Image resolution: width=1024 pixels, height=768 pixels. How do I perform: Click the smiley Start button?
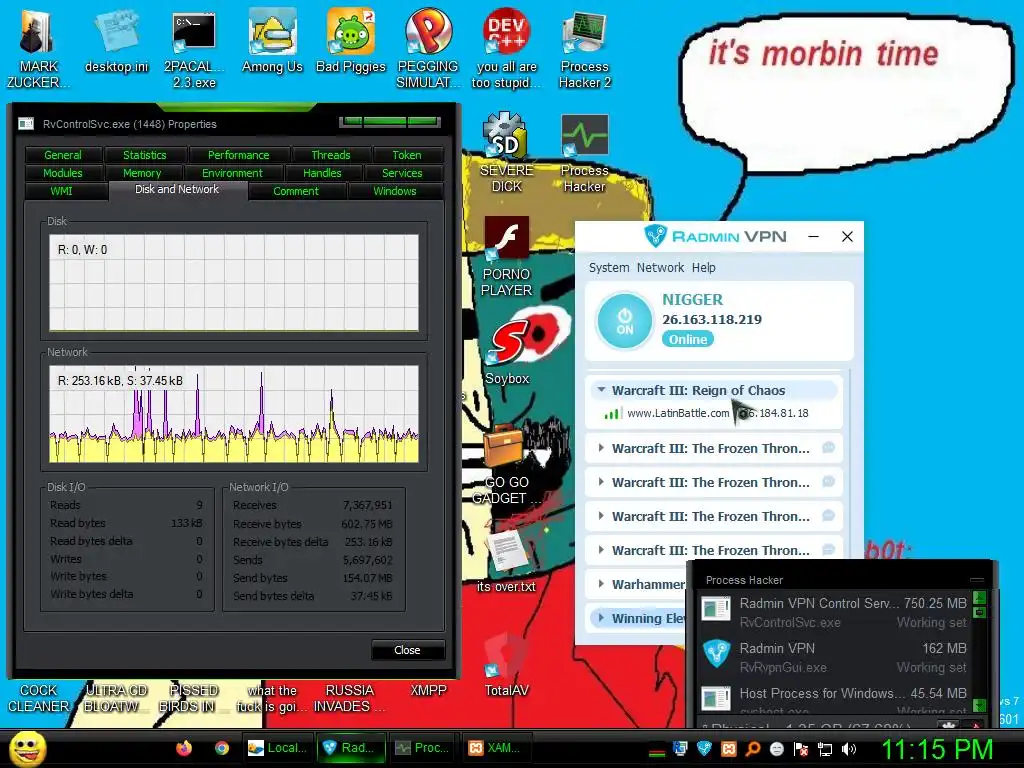coord(28,748)
